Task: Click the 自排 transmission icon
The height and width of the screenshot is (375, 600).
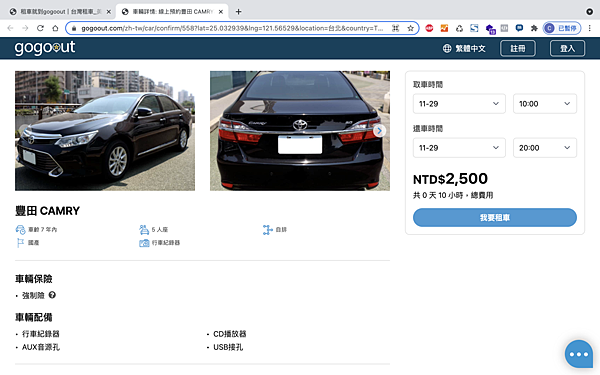Action: coord(267,230)
